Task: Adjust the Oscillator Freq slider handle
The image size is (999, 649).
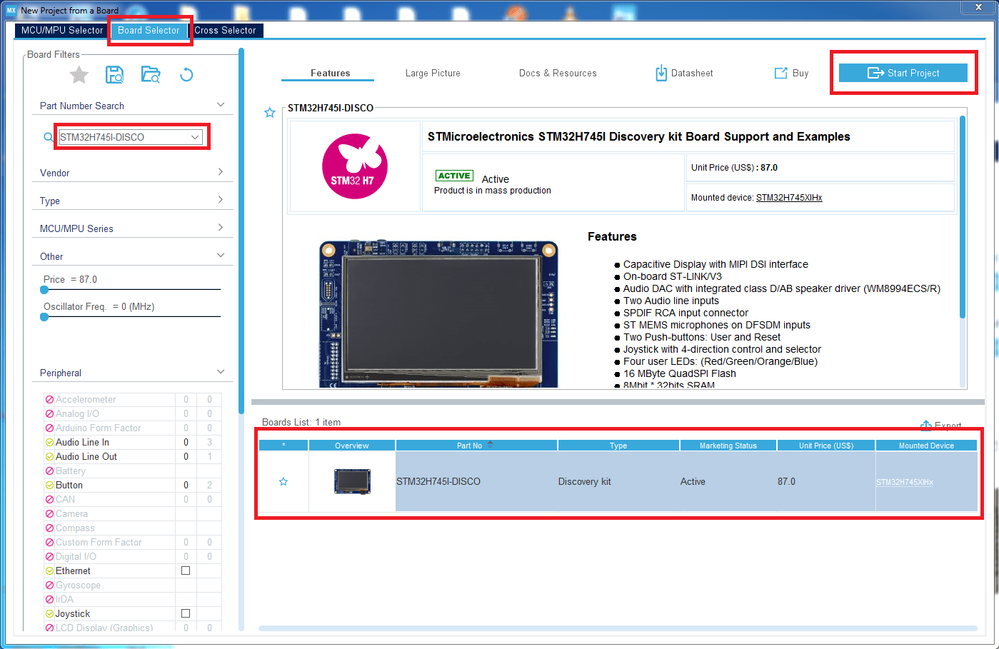Action: pos(44,317)
